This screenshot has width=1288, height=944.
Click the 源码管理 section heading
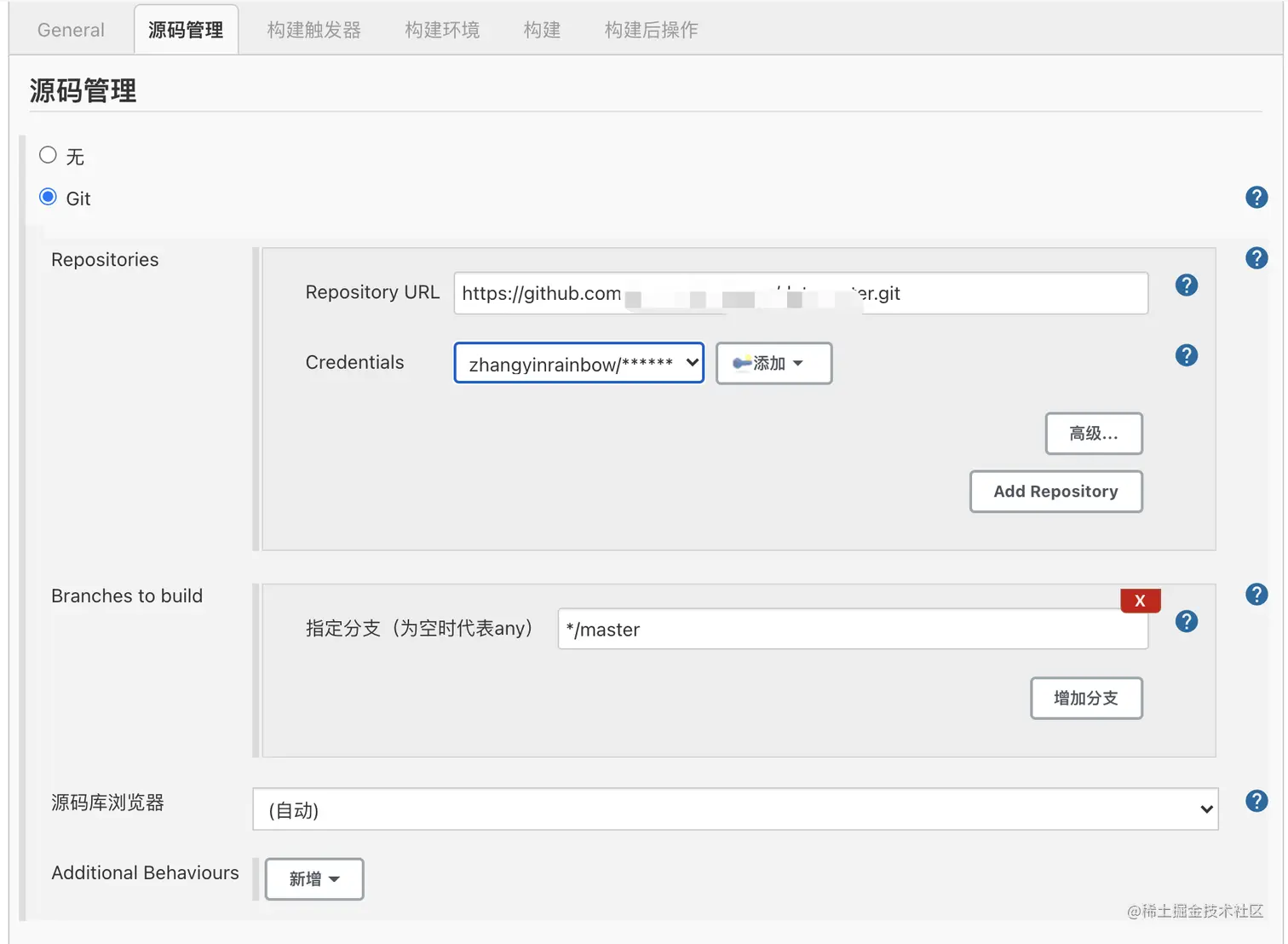click(x=83, y=90)
